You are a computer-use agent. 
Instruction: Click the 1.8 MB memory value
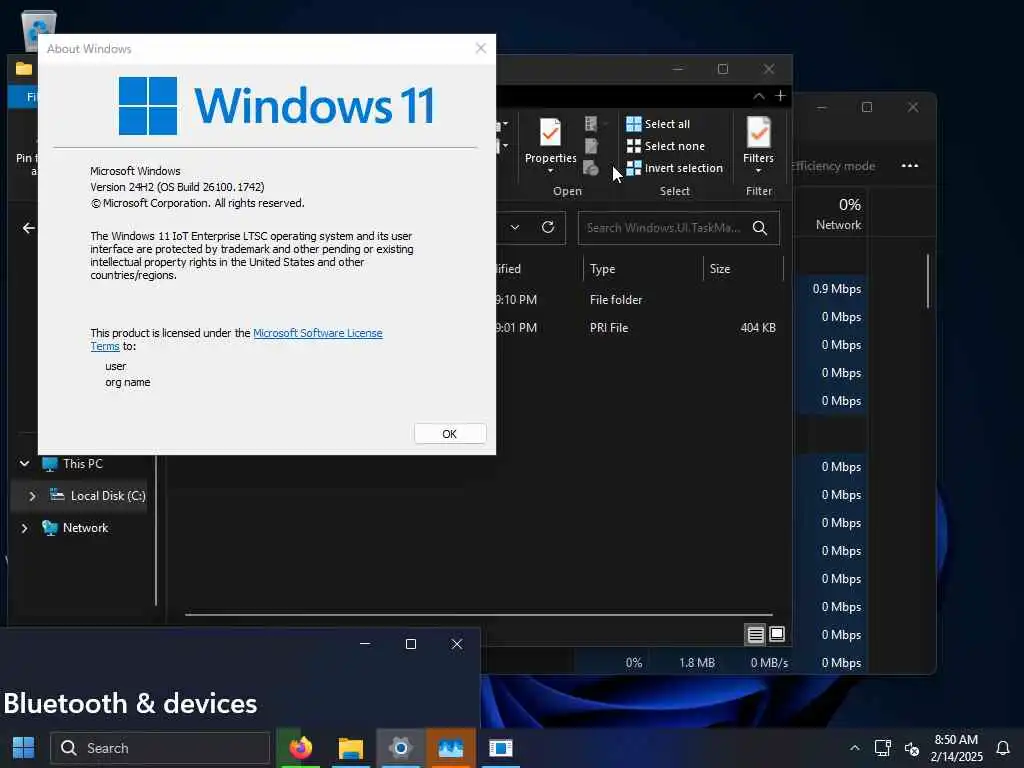pyautogui.click(x=697, y=663)
